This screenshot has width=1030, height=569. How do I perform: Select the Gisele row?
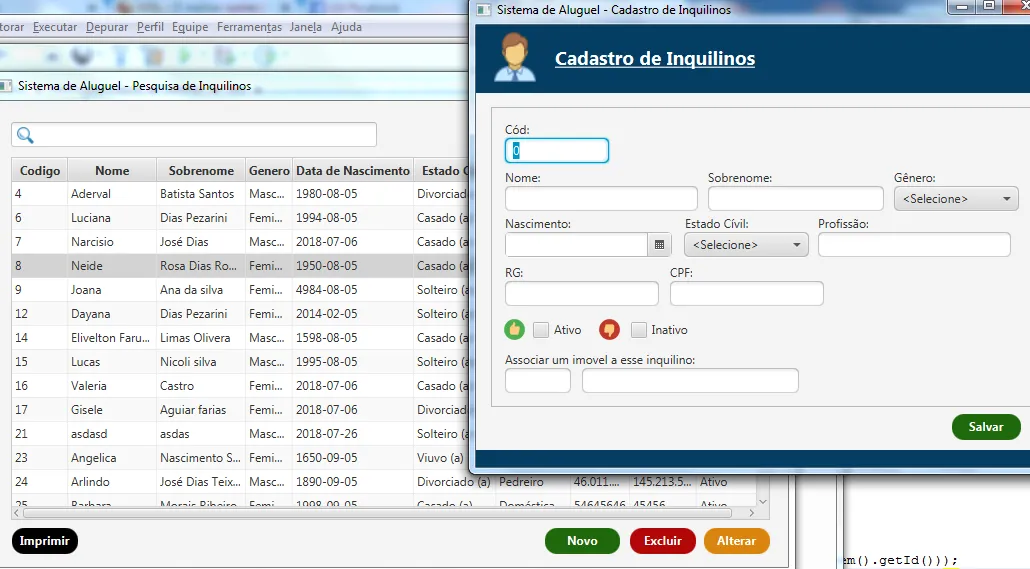(x=240, y=410)
